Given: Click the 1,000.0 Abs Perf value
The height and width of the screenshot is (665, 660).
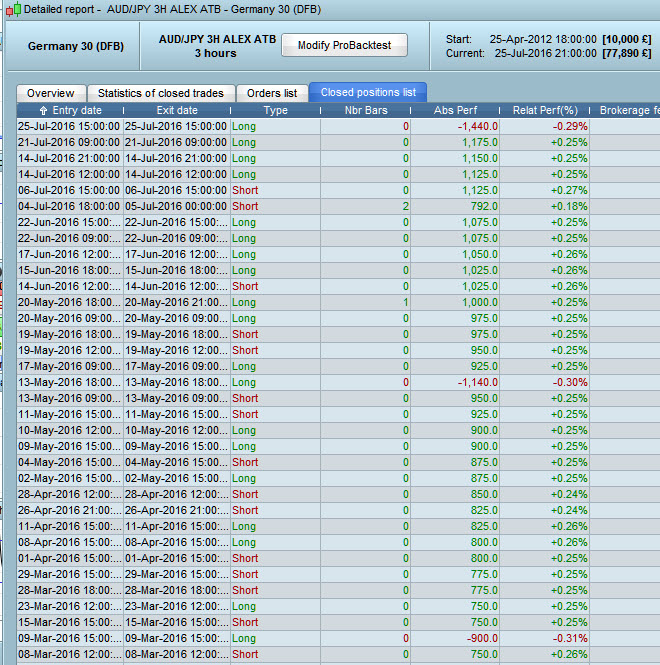Looking at the screenshot, I should (x=480, y=302).
